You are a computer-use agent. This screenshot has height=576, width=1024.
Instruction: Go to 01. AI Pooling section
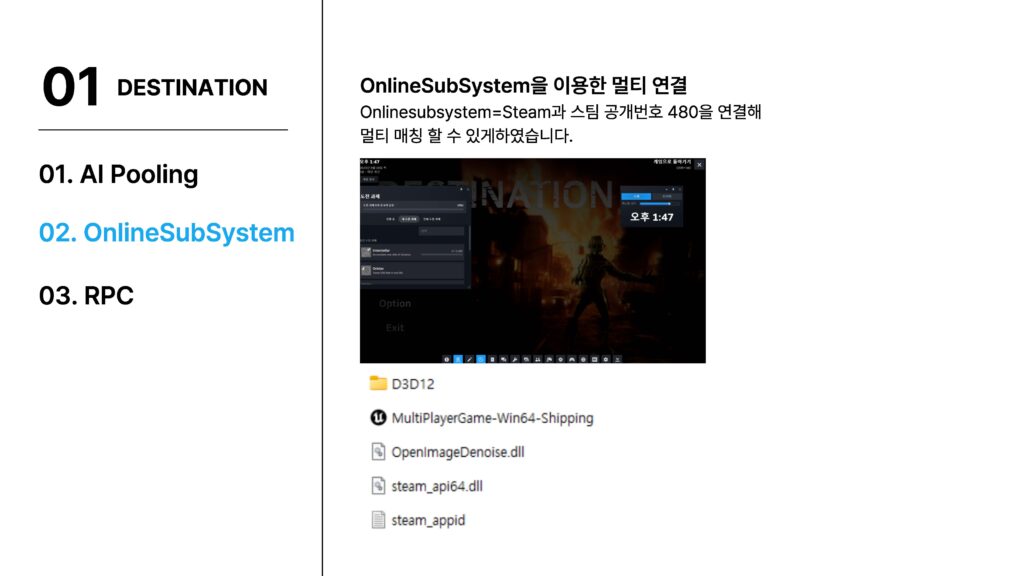pyautogui.click(x=118, y=174)
